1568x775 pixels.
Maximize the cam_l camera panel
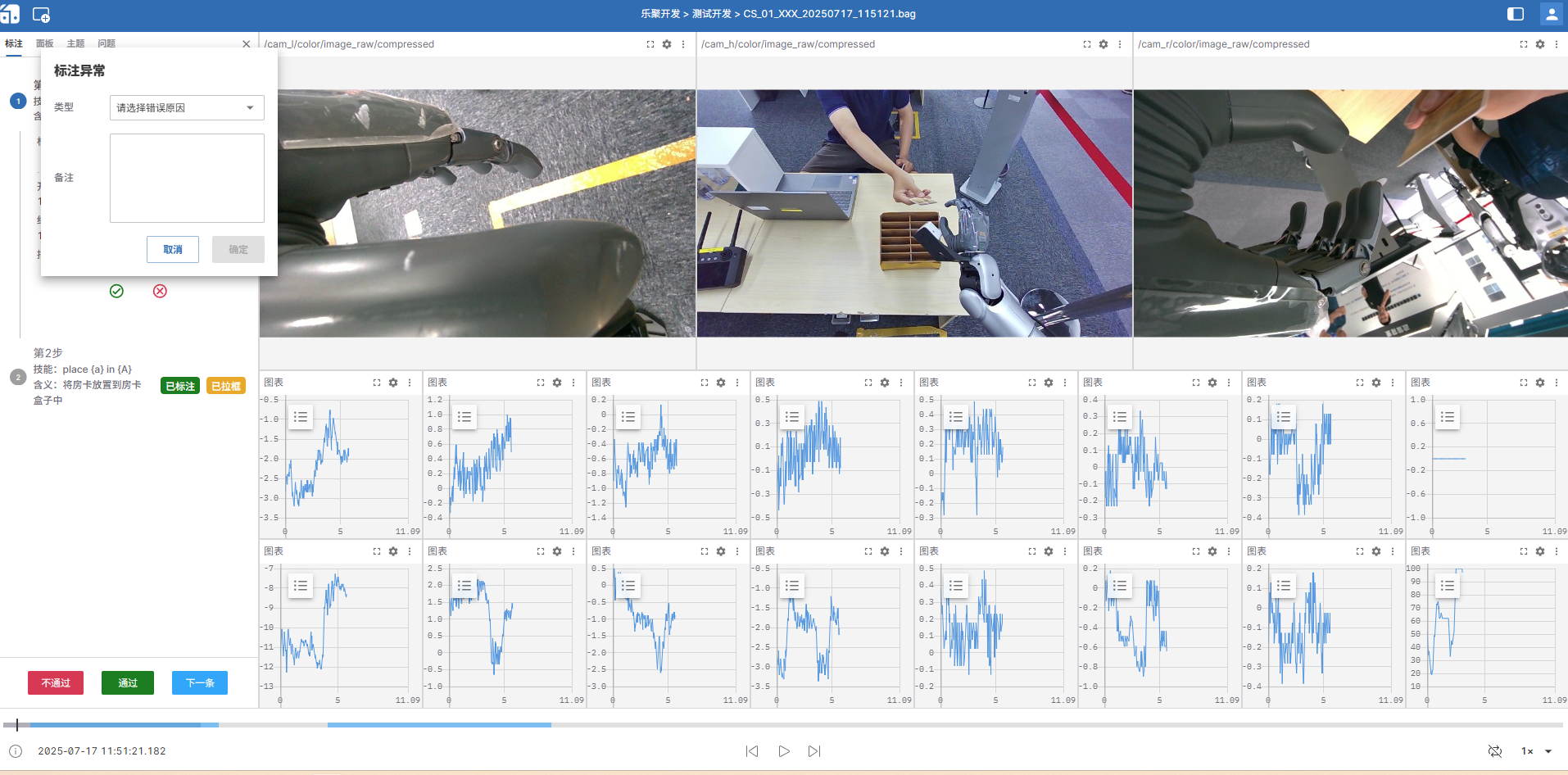tap(650, 44)
